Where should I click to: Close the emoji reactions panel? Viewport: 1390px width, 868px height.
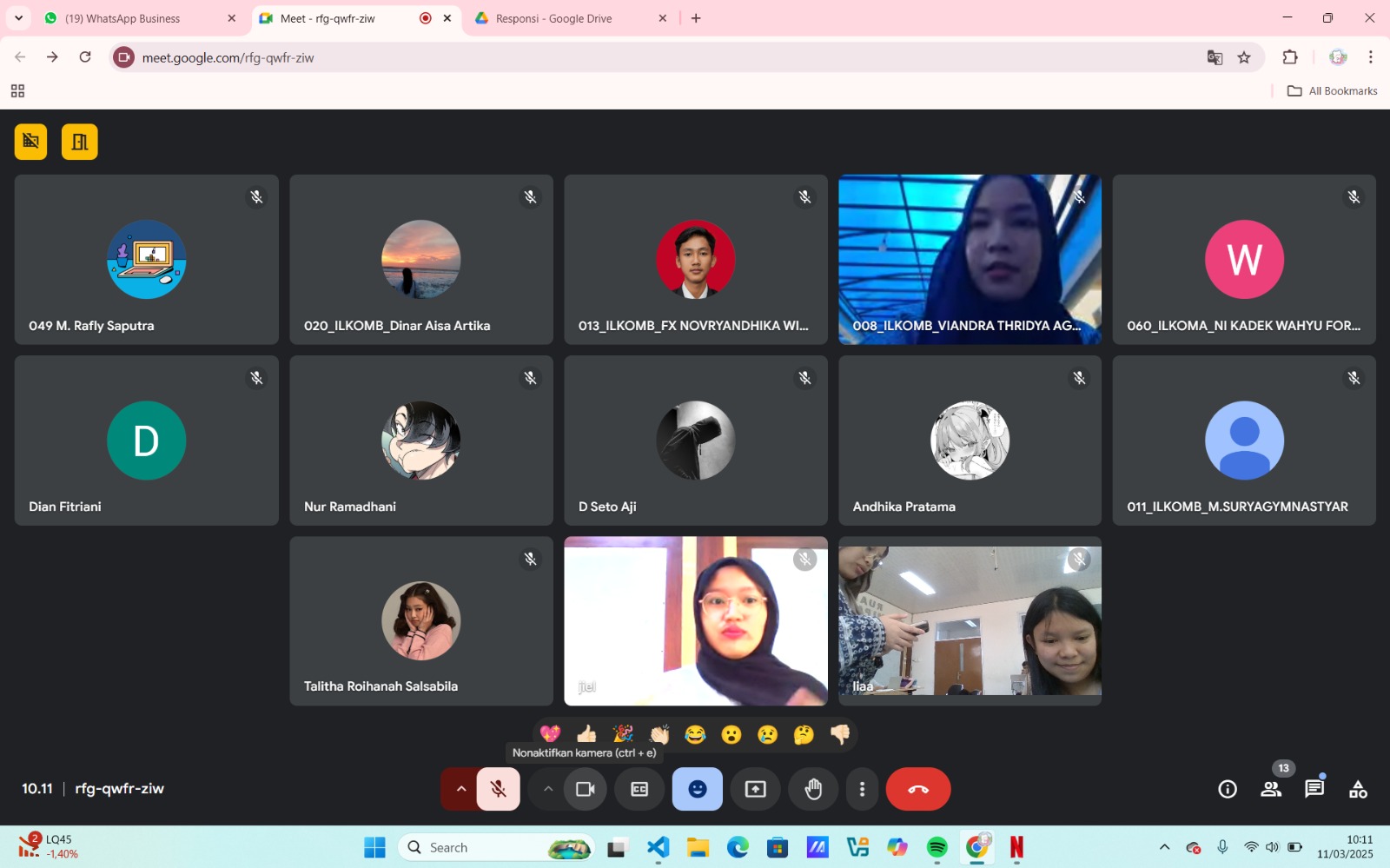(x=698, y=789)
